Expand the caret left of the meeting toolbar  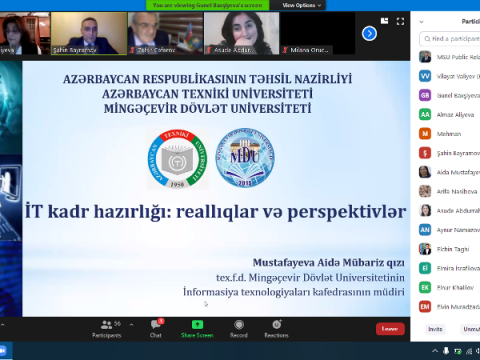point(2,325)
